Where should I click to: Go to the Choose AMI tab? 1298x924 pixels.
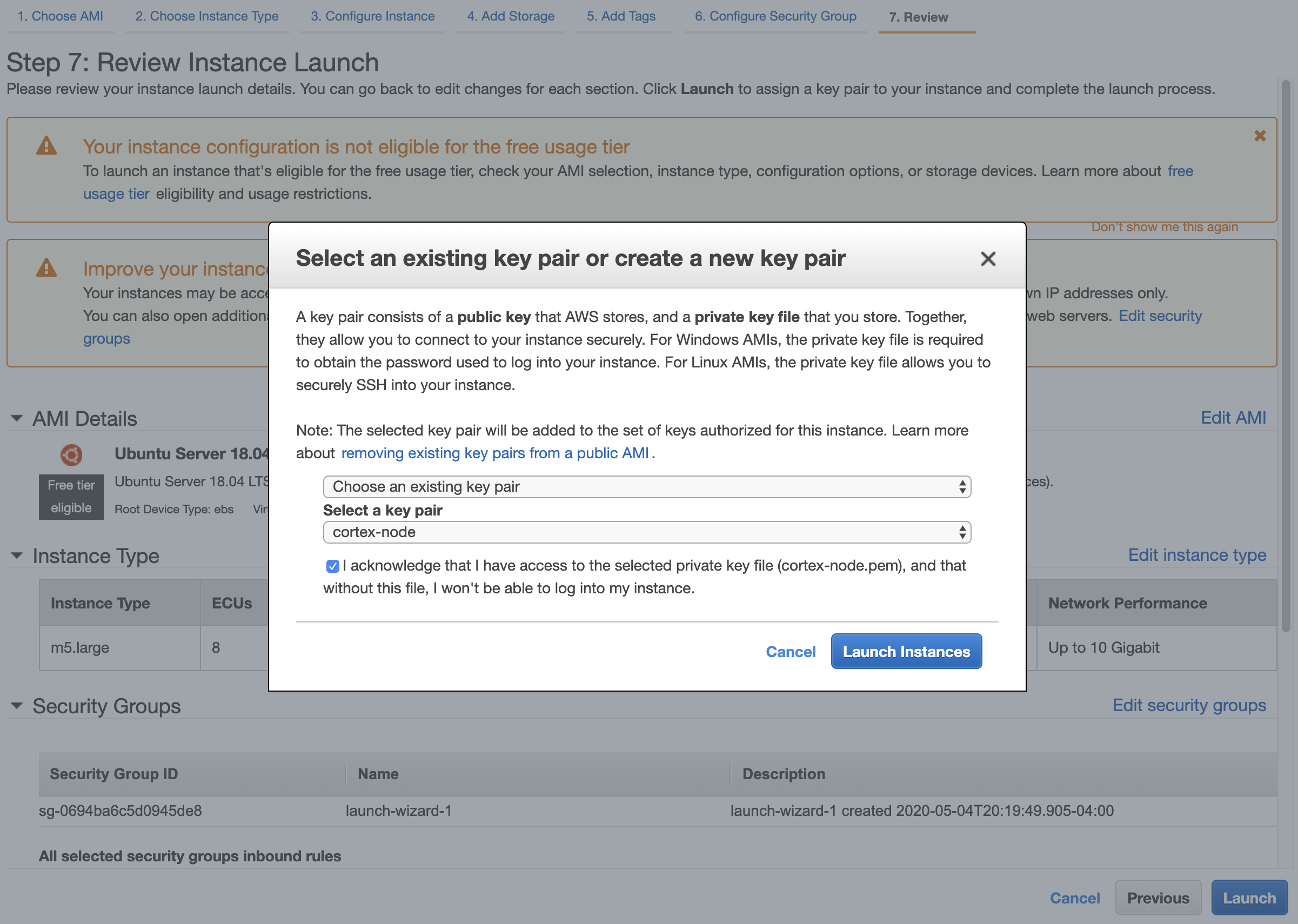(60, 16)
